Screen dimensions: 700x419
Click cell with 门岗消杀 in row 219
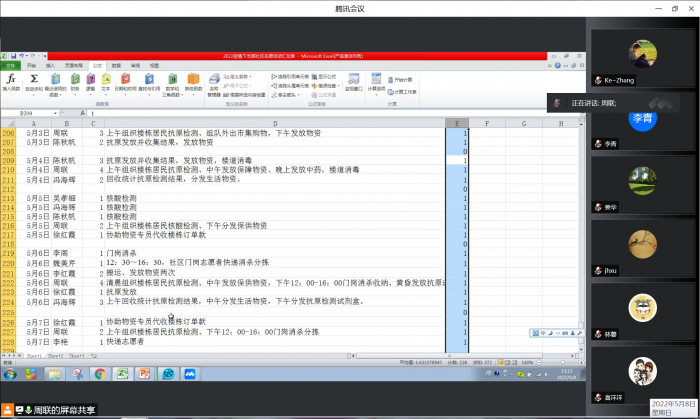(x=275, y=253)
